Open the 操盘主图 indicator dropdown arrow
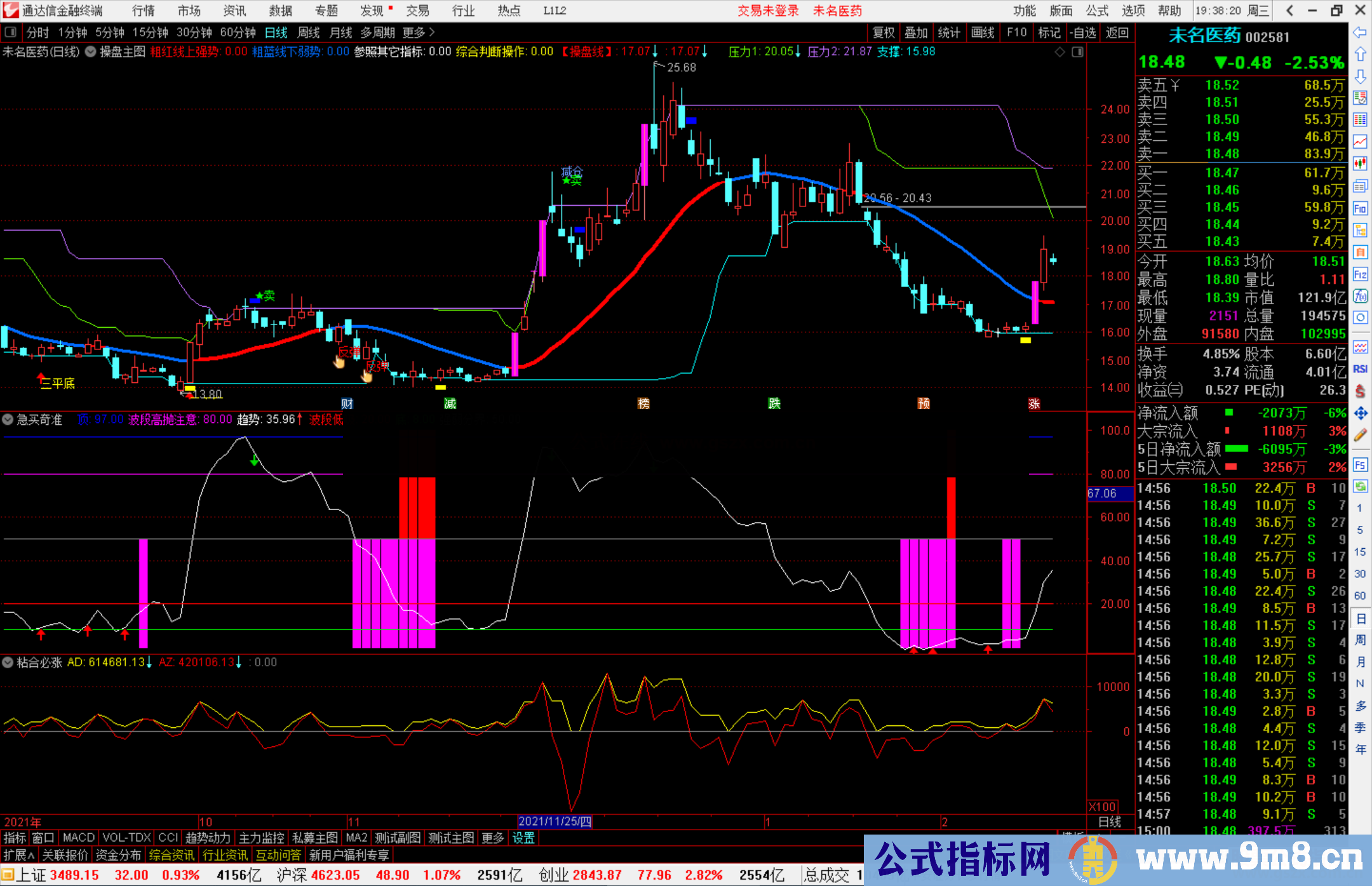1372x886 pixels. pos(91,51)
